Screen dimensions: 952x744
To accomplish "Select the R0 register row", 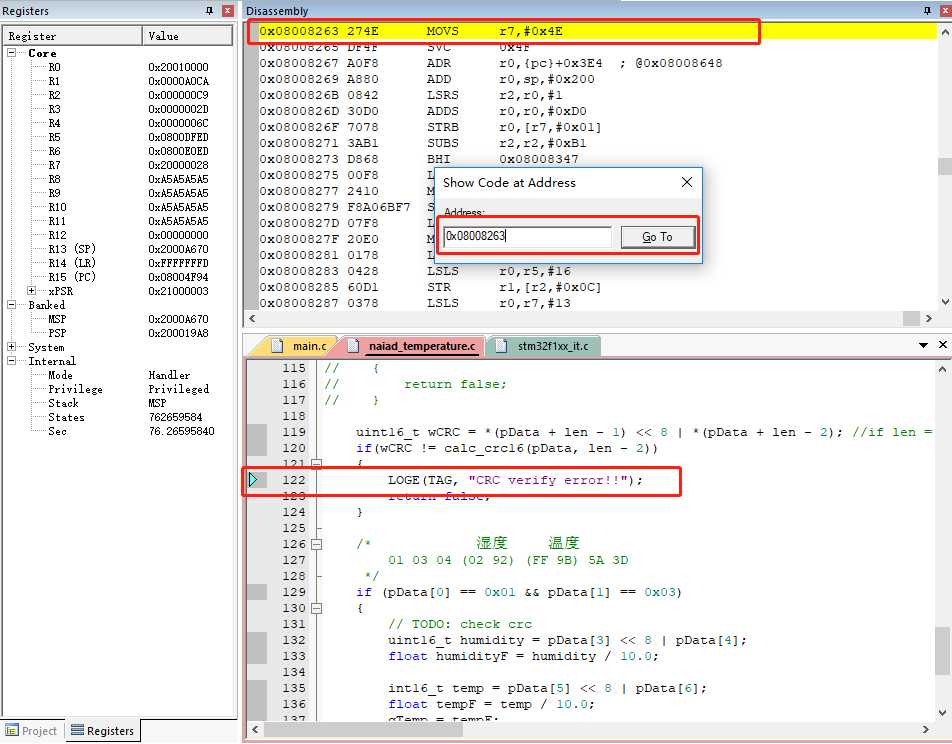I will [118, 67].
